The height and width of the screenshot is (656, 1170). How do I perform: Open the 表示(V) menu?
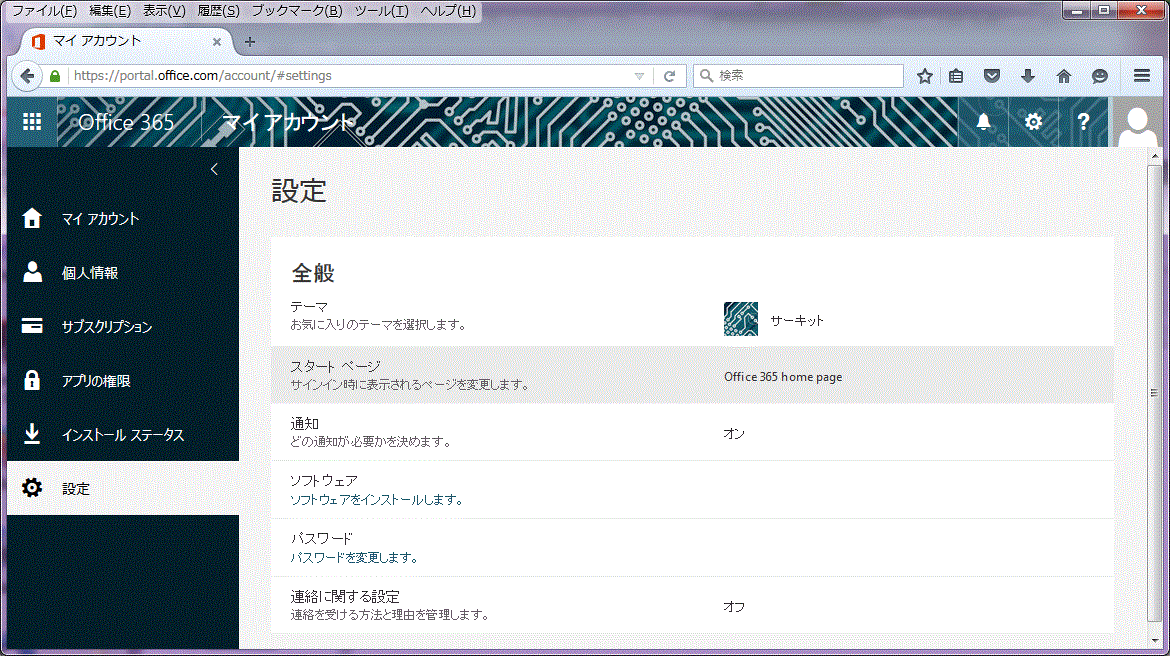point(164,10)
